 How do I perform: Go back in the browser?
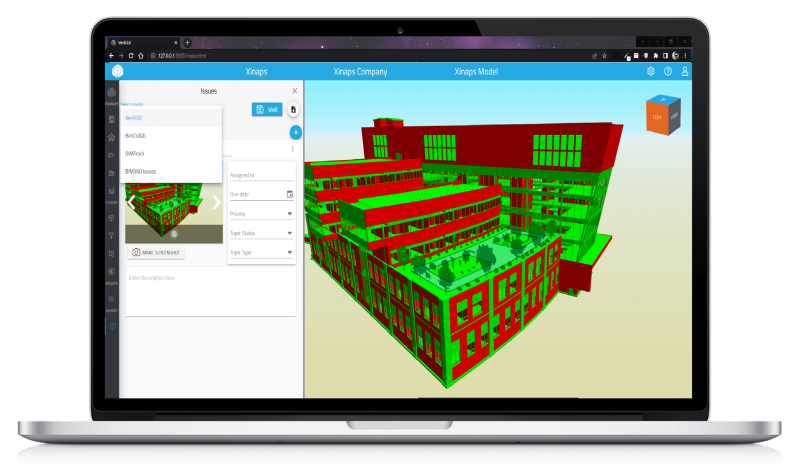point(111,56)
